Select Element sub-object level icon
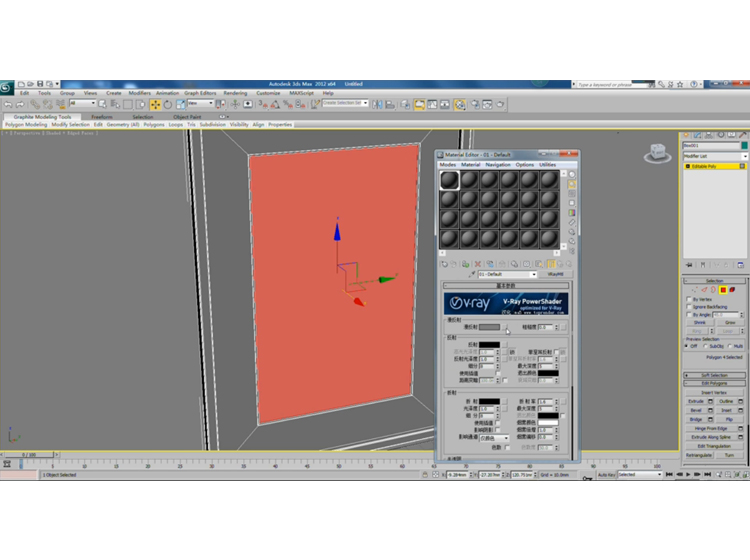Screen dimensions: 750x560 click(732, 290)
